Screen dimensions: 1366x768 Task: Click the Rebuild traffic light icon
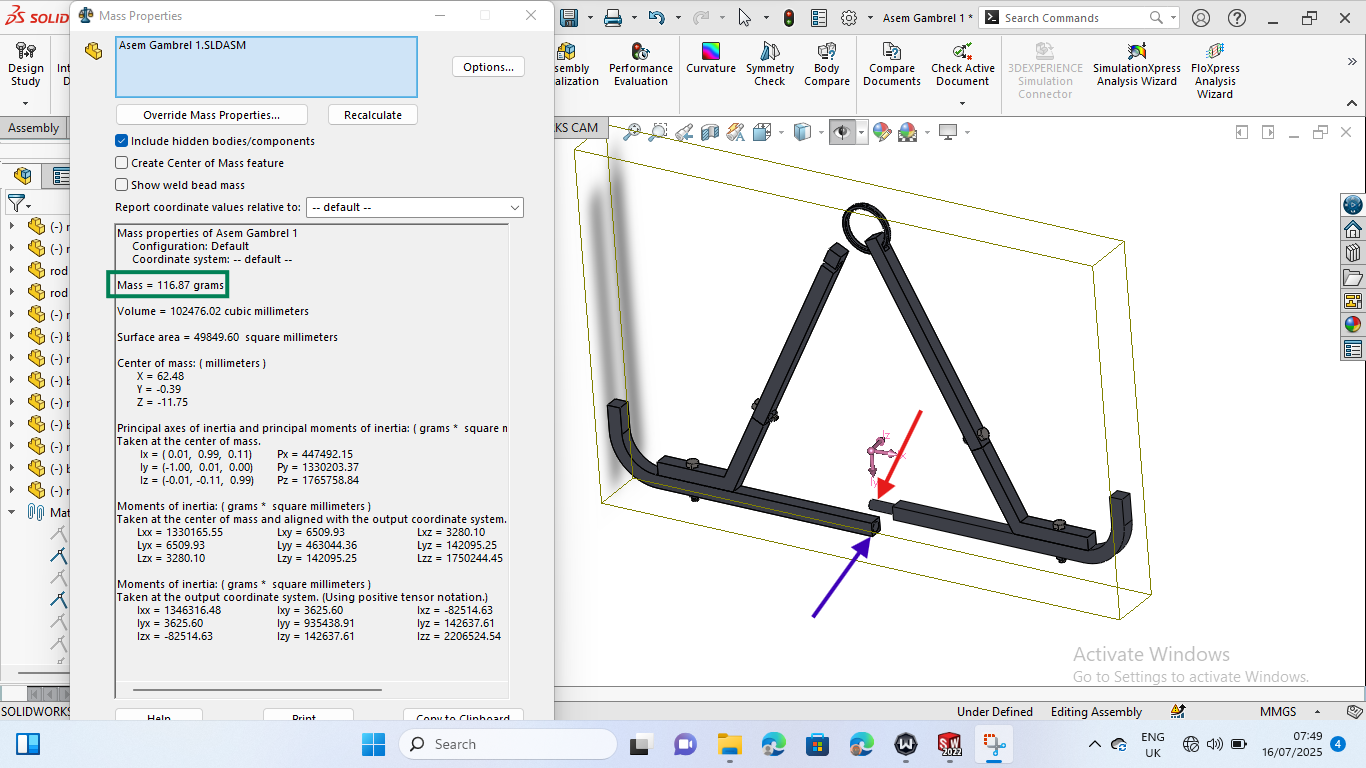[788, 18]
